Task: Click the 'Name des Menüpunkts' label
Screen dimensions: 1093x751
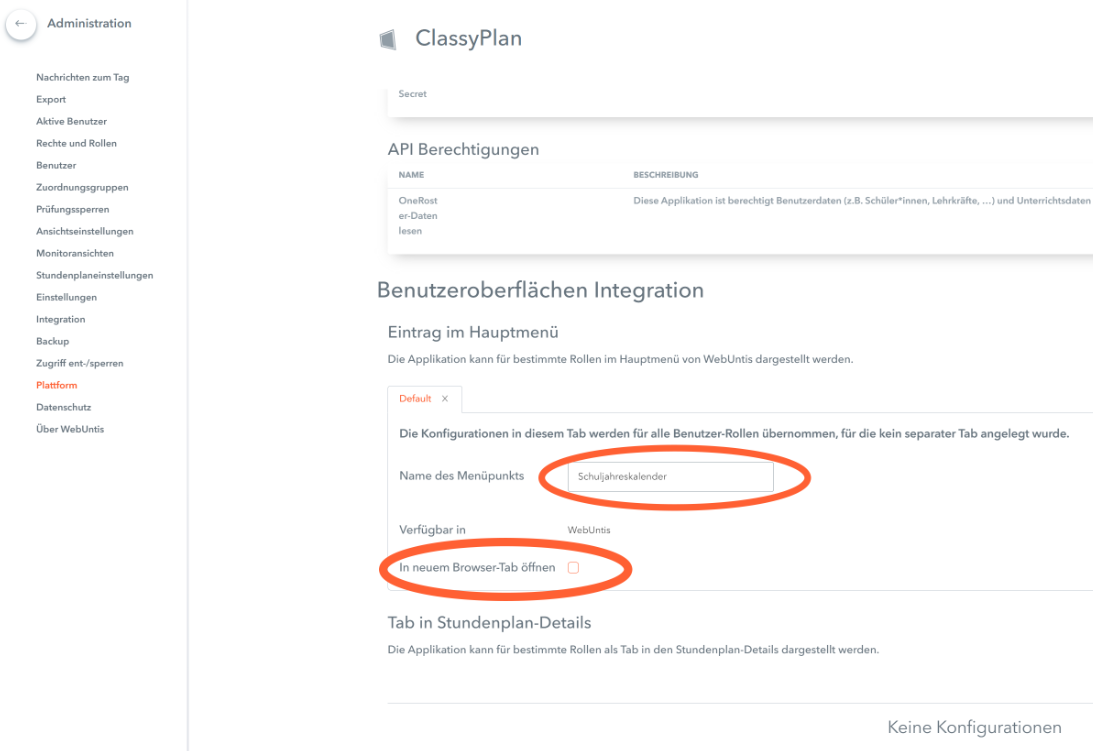Action: click(461, 476)
